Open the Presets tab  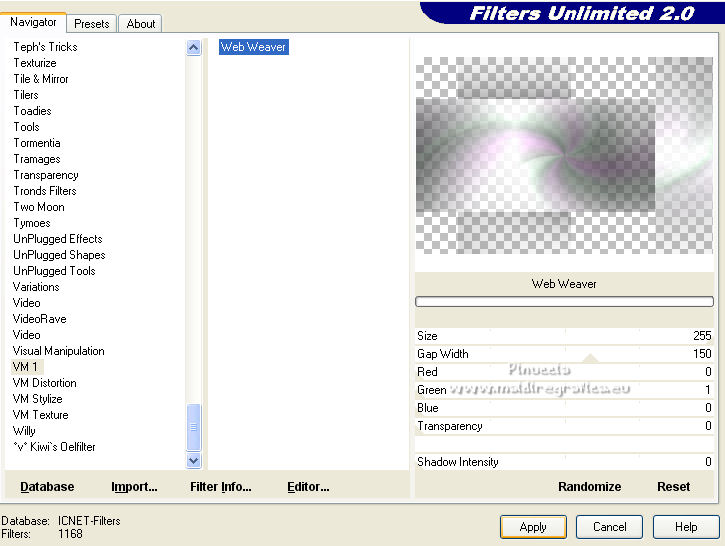pos(92,24)
